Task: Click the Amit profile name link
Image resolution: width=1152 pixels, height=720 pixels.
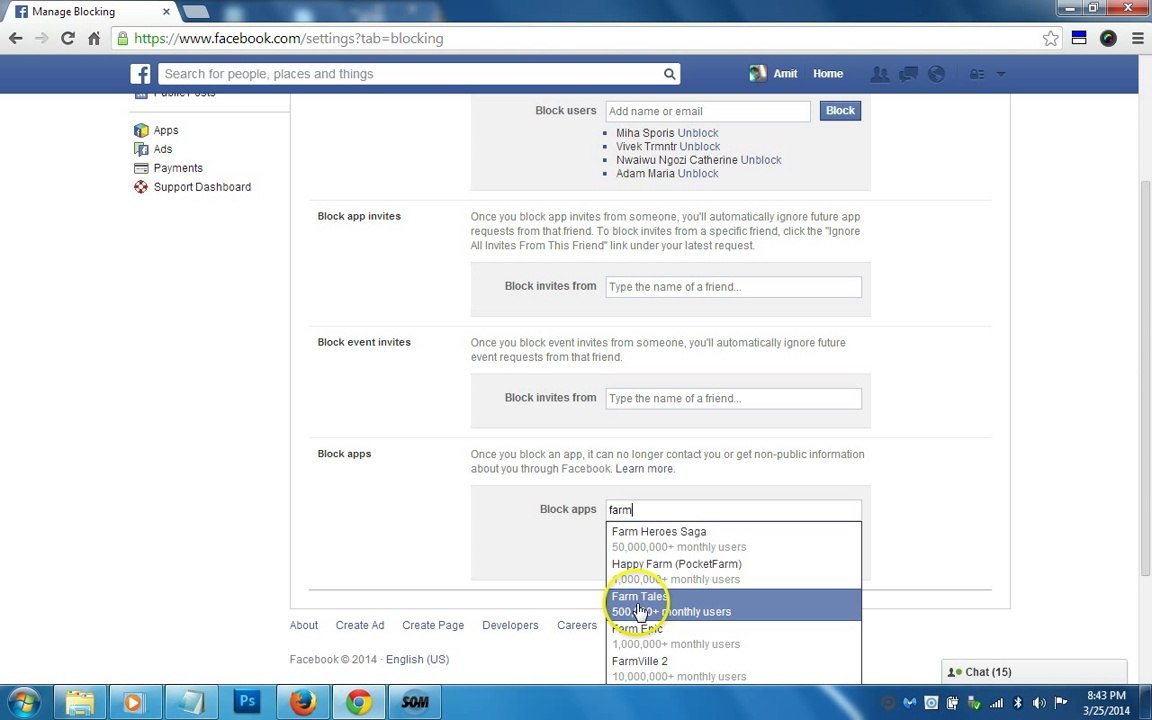Action: pyautogui.click(x=785, y=73)
